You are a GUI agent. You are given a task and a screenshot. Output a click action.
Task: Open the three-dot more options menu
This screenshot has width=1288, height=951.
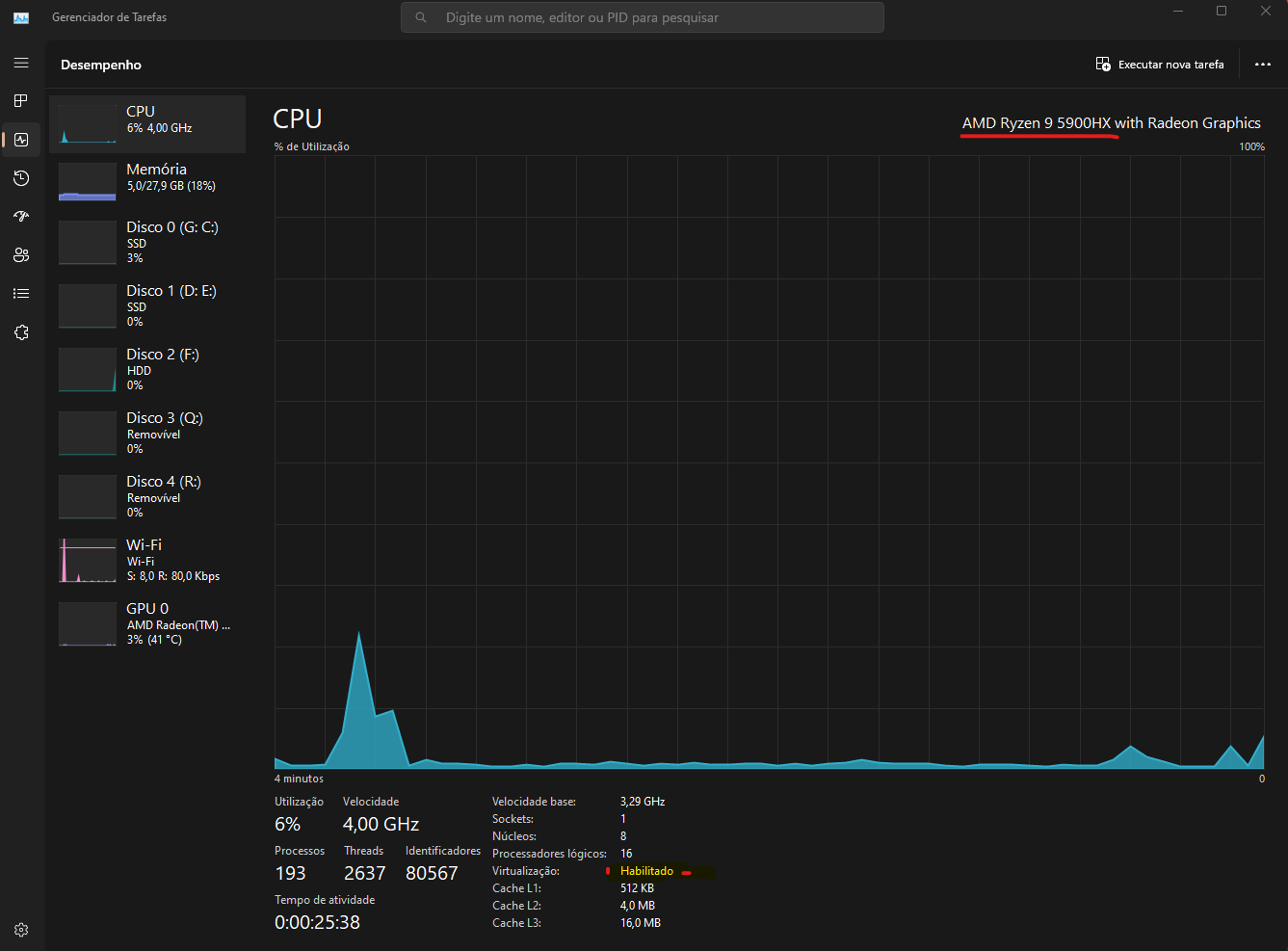pyautogui.click(x=1263, y=65)
